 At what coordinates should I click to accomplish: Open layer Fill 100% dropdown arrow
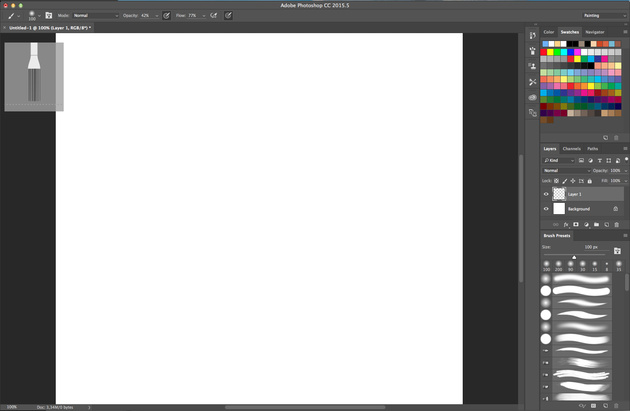pyautogui.click(x=625, y=181)
